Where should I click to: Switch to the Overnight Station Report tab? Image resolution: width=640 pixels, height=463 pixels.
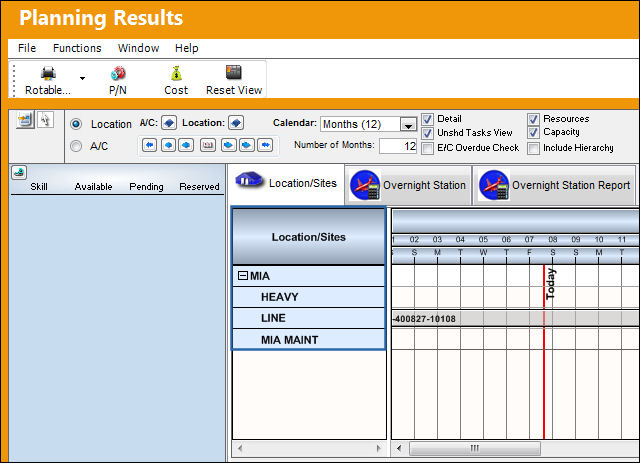[554, 185]
